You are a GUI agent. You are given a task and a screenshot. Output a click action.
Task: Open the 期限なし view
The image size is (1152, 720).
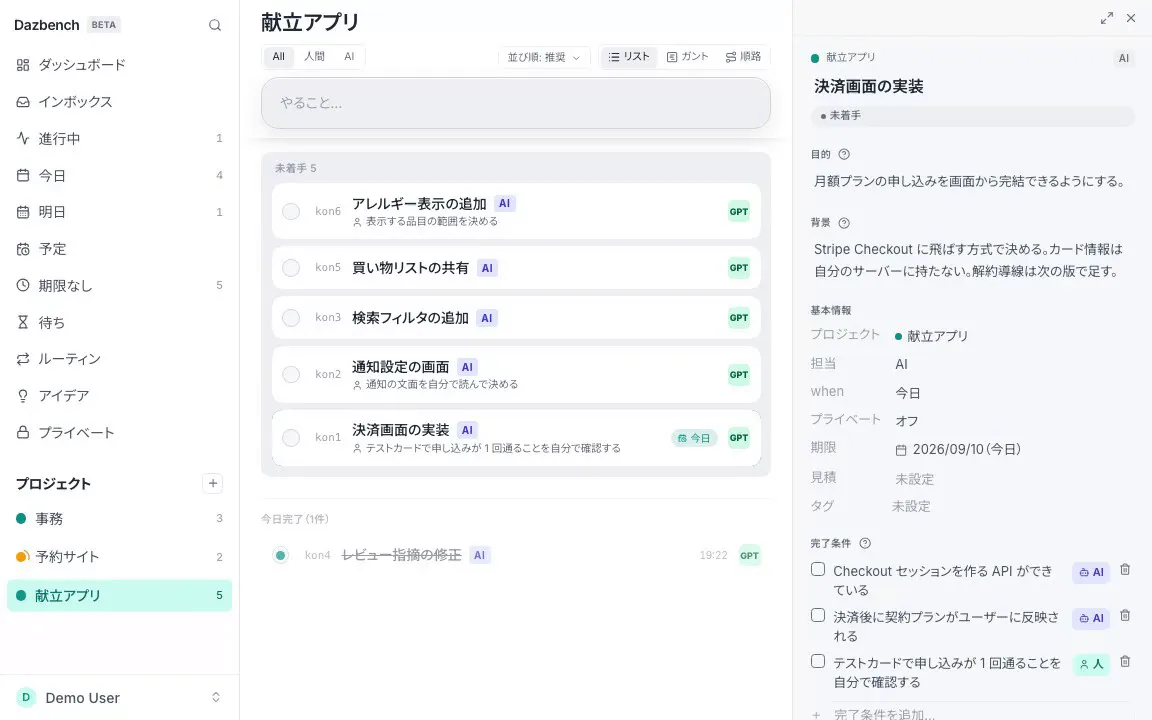coord(119,285)
